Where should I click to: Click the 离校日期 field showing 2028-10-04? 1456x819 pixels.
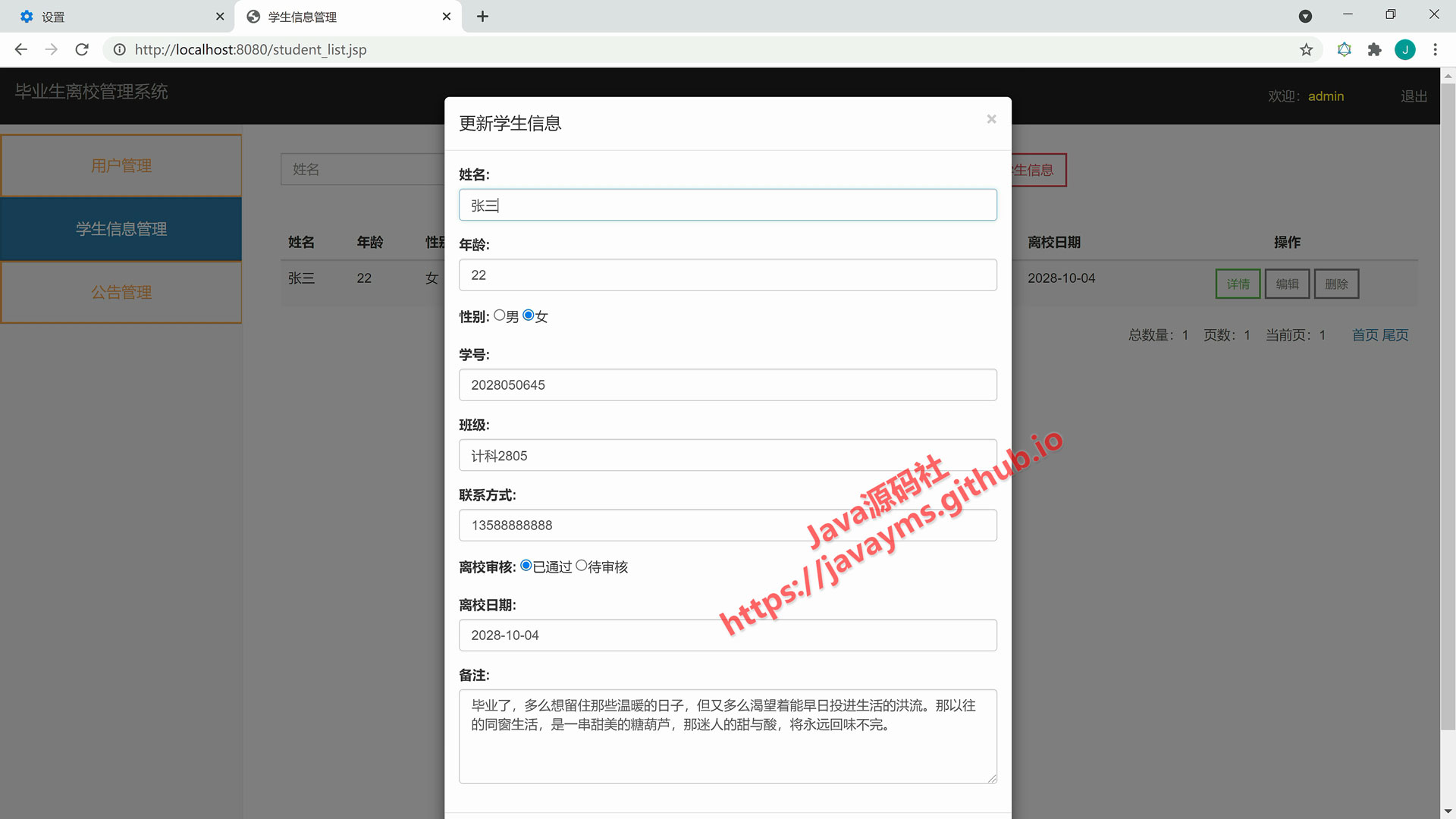728,635
